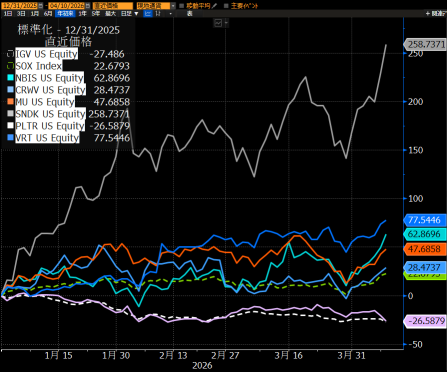Click SNDK US Equity gray swatch

11,114
